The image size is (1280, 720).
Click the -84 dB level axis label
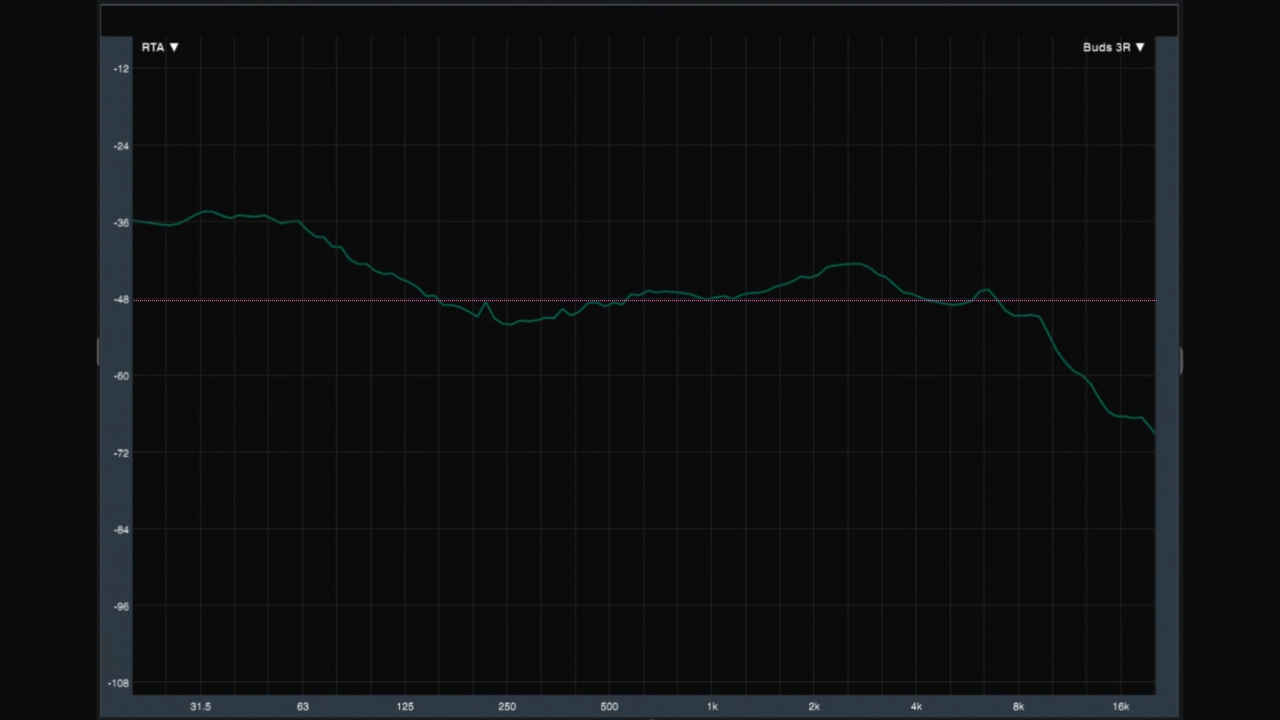[121, 530]
